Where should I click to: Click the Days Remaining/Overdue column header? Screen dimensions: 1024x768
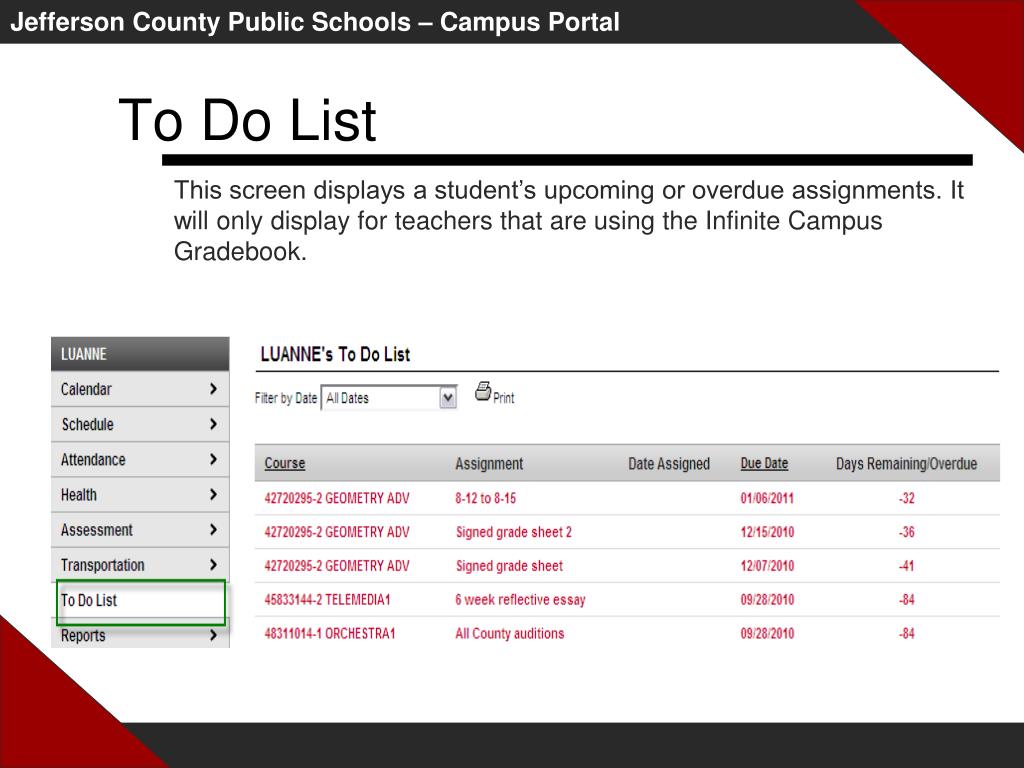coord(906,464)
